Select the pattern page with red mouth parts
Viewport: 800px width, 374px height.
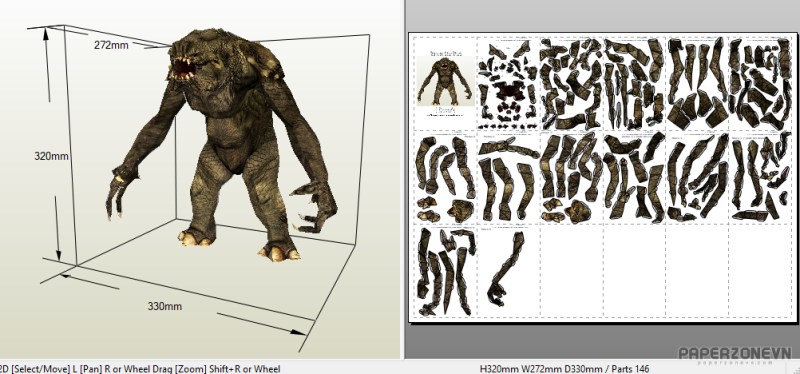tap(508, 83)
